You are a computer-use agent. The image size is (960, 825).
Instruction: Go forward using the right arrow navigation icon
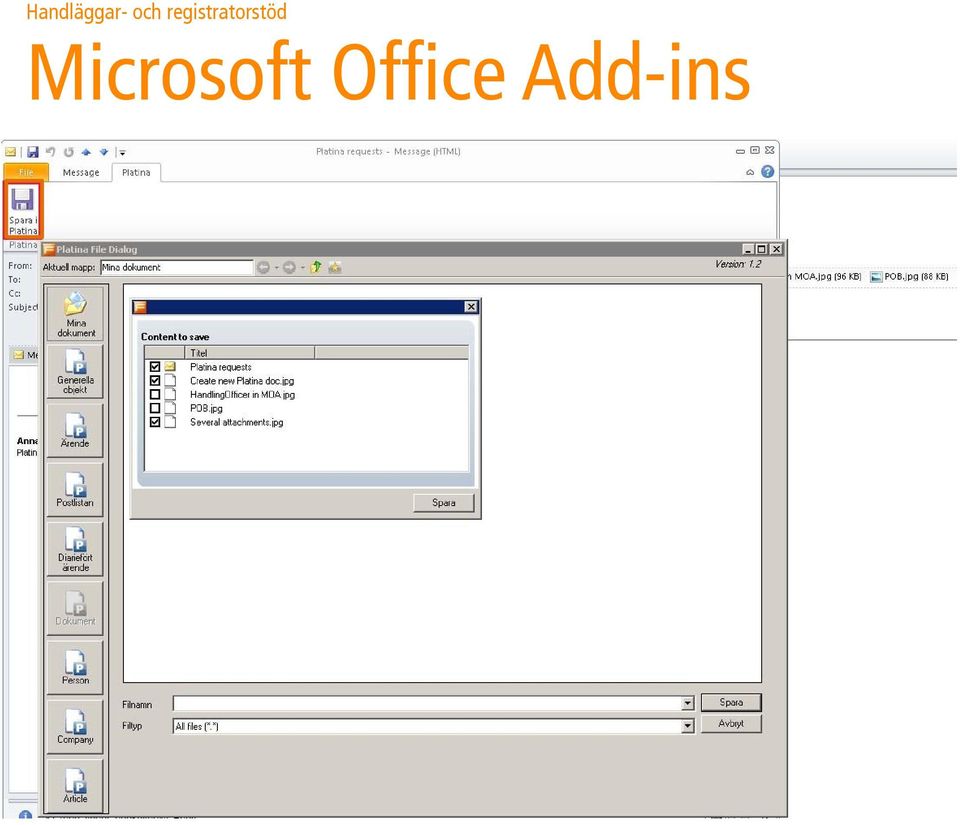289,267
